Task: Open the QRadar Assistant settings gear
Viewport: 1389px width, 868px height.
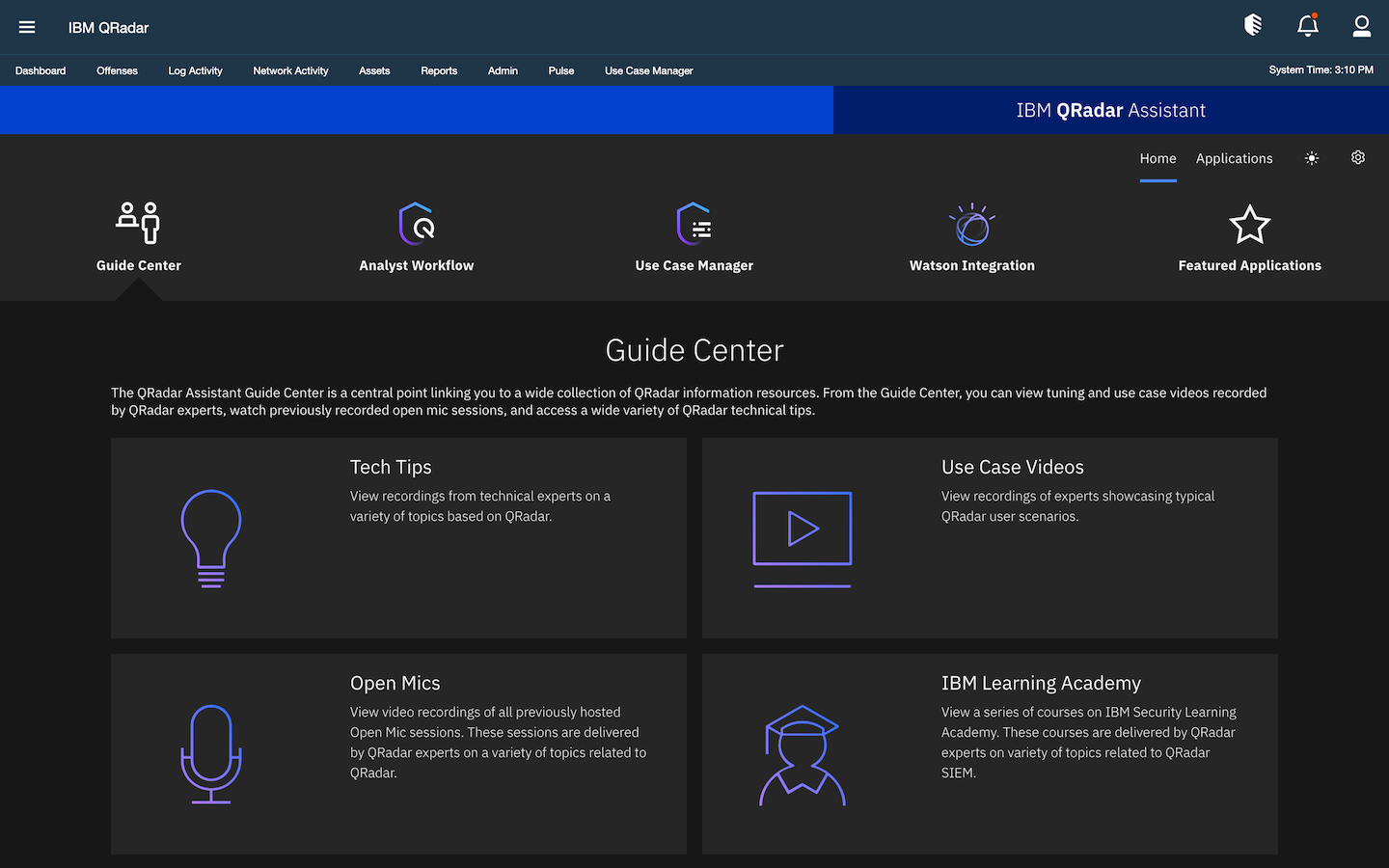Action: click(1357, 157)
